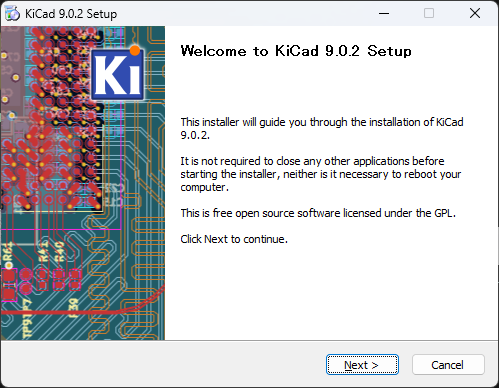
Task: Click the 'Click Next to continue' text
Action: tap(234, 239)
